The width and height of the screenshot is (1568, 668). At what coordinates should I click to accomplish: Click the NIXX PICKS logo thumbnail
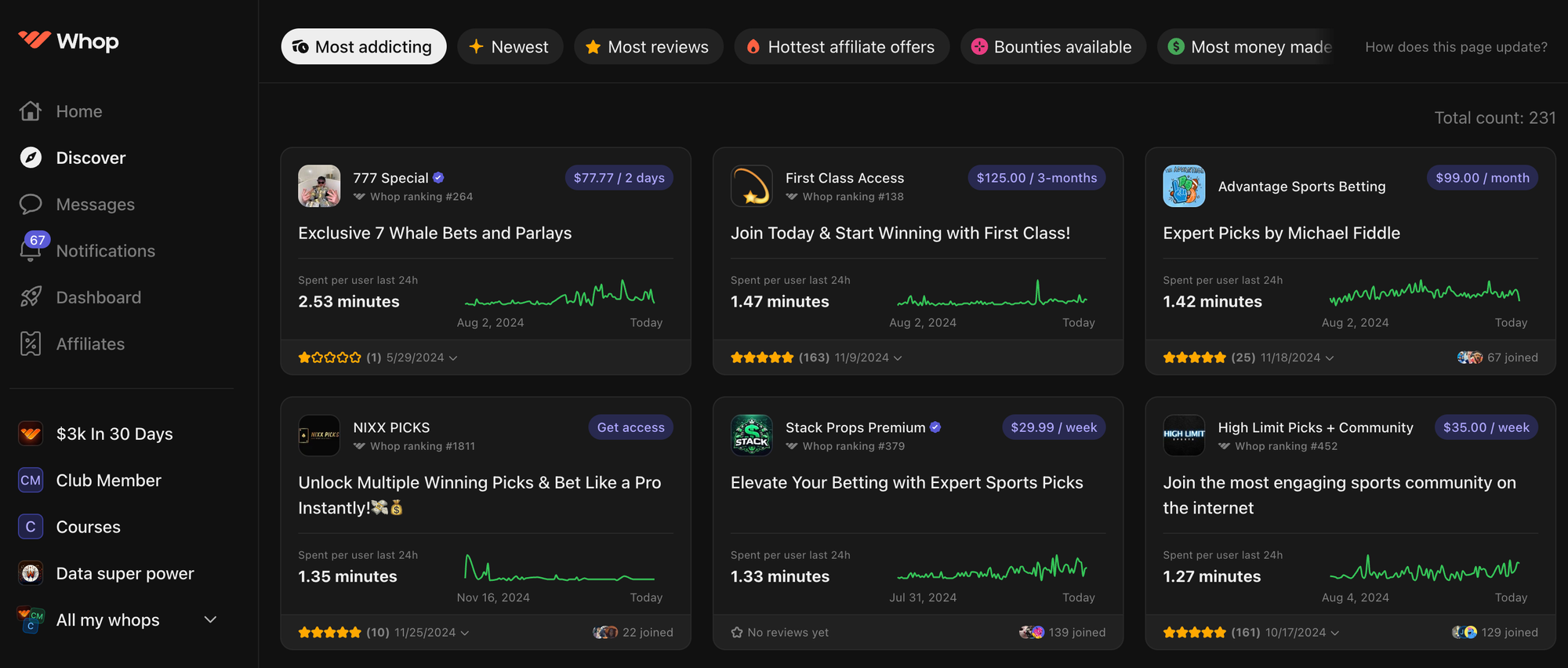(x=319, y=435)
